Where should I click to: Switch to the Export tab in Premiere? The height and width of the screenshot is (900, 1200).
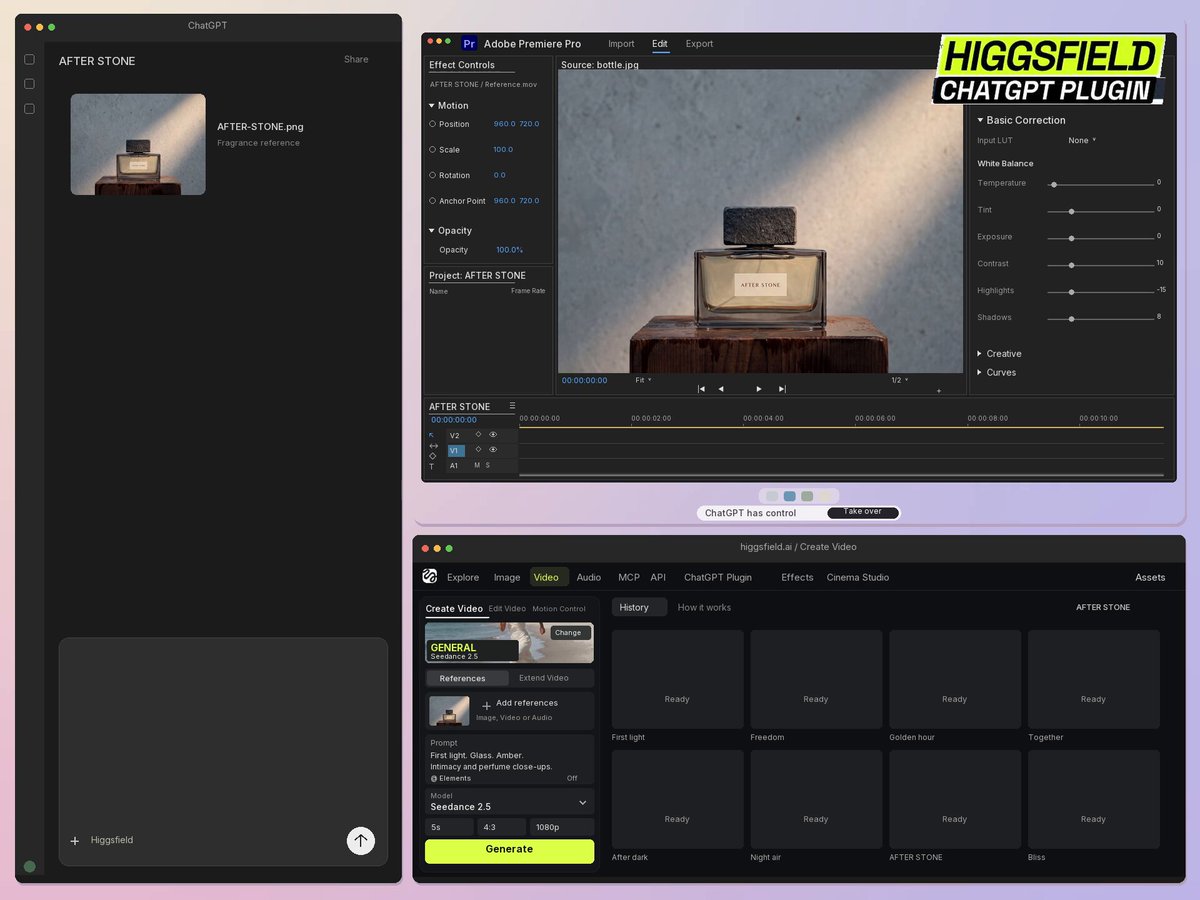point(699,44)
